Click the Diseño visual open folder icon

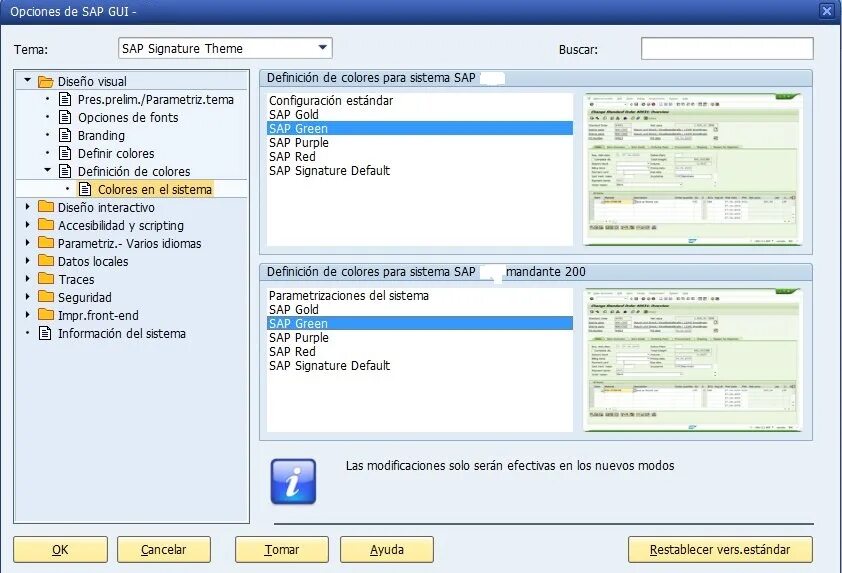click(x=46, y=82)
